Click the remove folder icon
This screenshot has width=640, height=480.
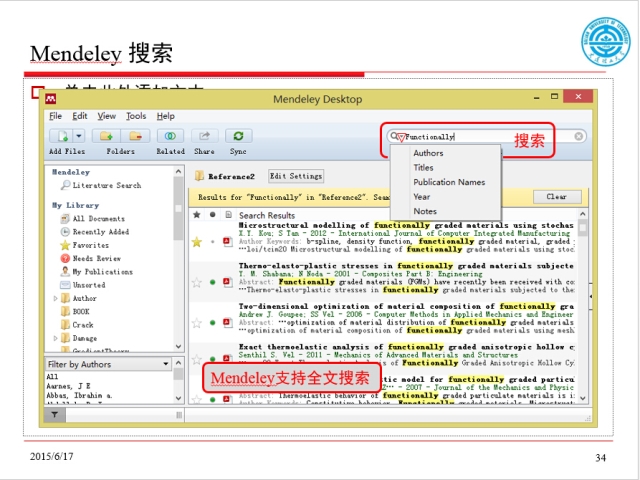[136, 136]
